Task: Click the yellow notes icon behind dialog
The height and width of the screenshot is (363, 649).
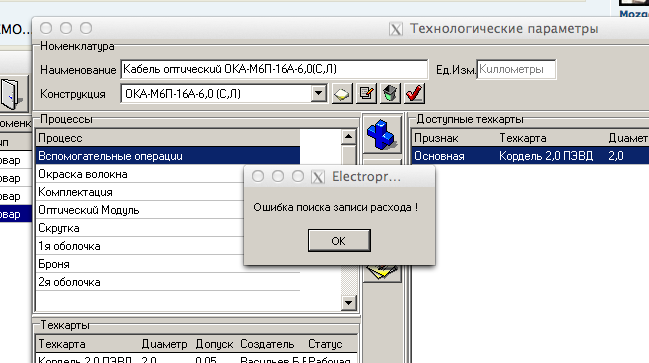Action: click(382, 273)
